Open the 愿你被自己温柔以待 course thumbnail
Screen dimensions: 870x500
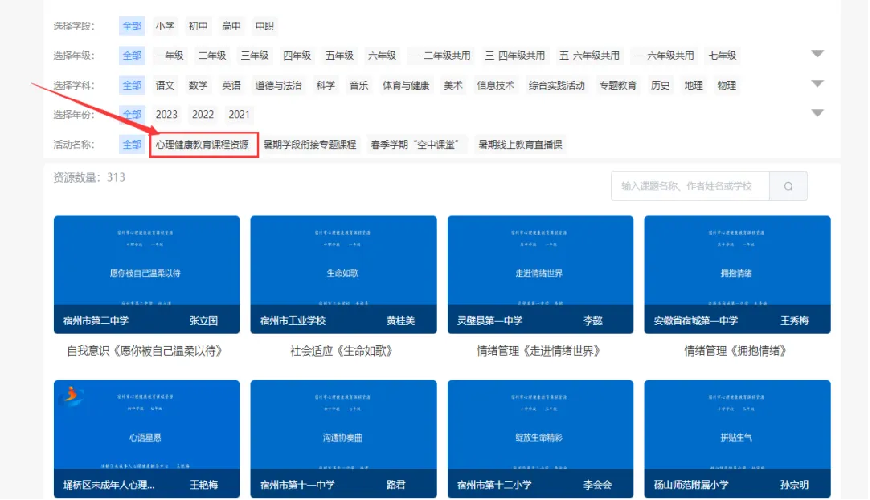147,275
